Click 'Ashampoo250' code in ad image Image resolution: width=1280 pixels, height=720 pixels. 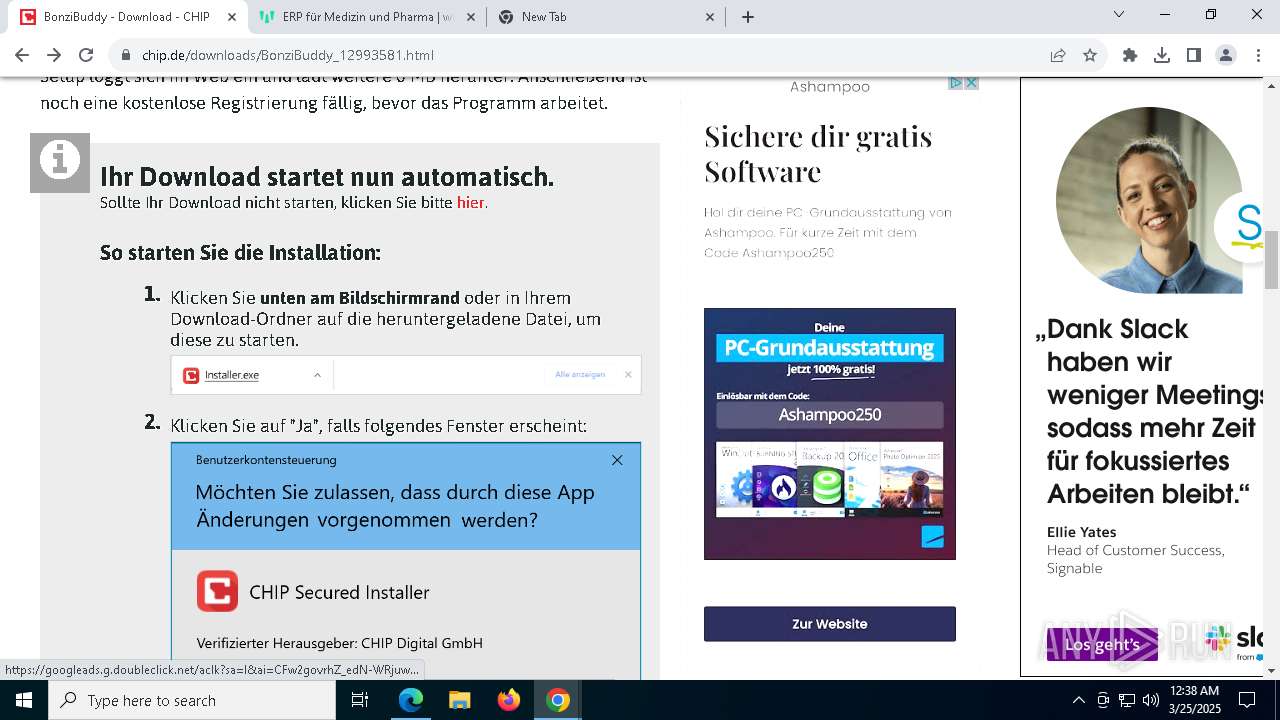830,414
